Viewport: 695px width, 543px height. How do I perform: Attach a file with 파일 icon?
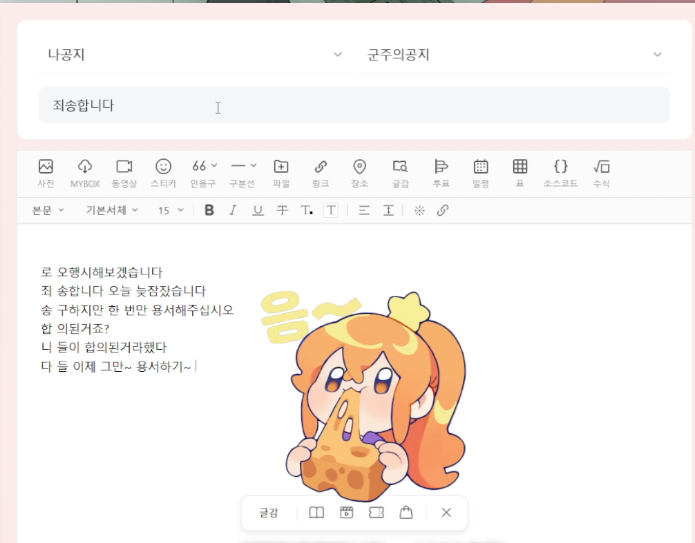point(281,172)
